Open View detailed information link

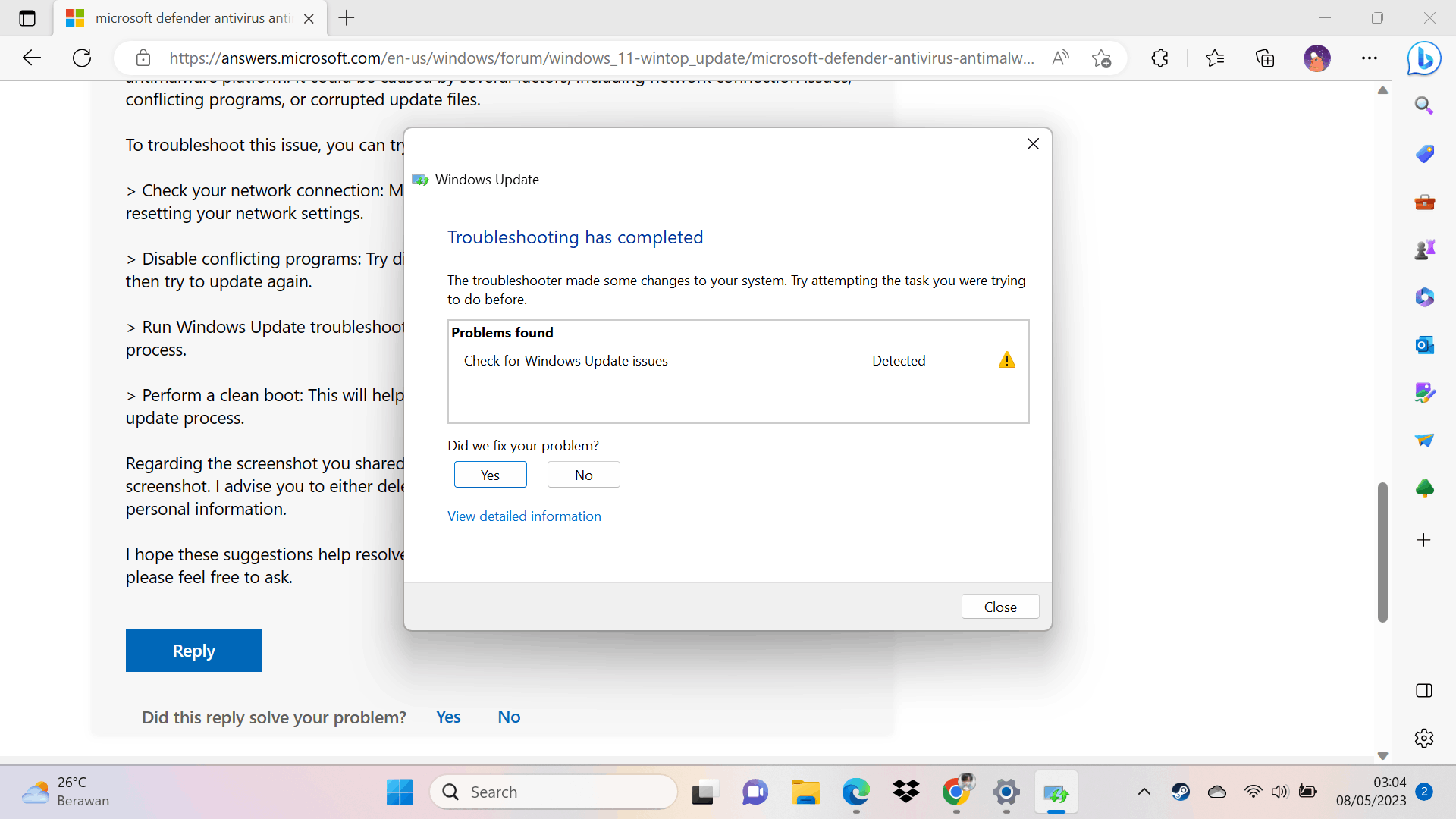(x=524, y=516)
